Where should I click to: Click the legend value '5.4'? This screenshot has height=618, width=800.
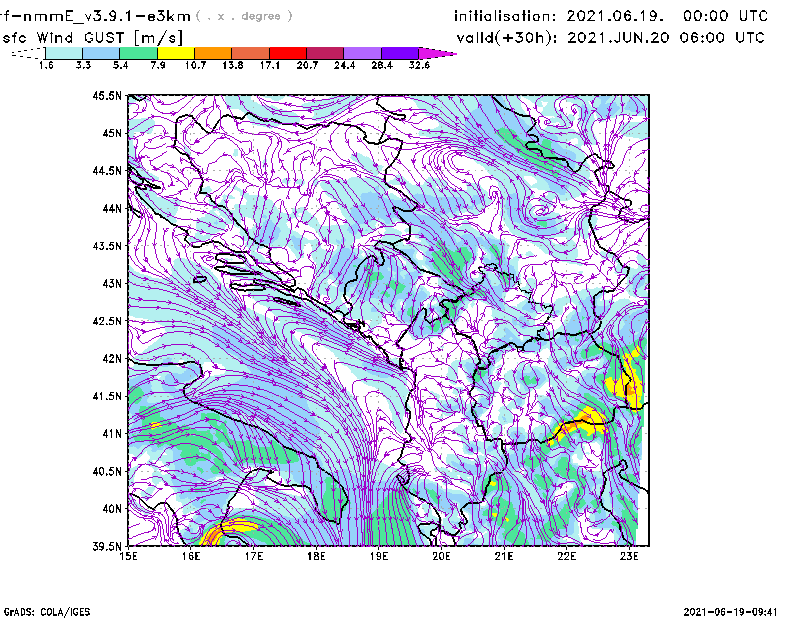(x=120, y=65)
